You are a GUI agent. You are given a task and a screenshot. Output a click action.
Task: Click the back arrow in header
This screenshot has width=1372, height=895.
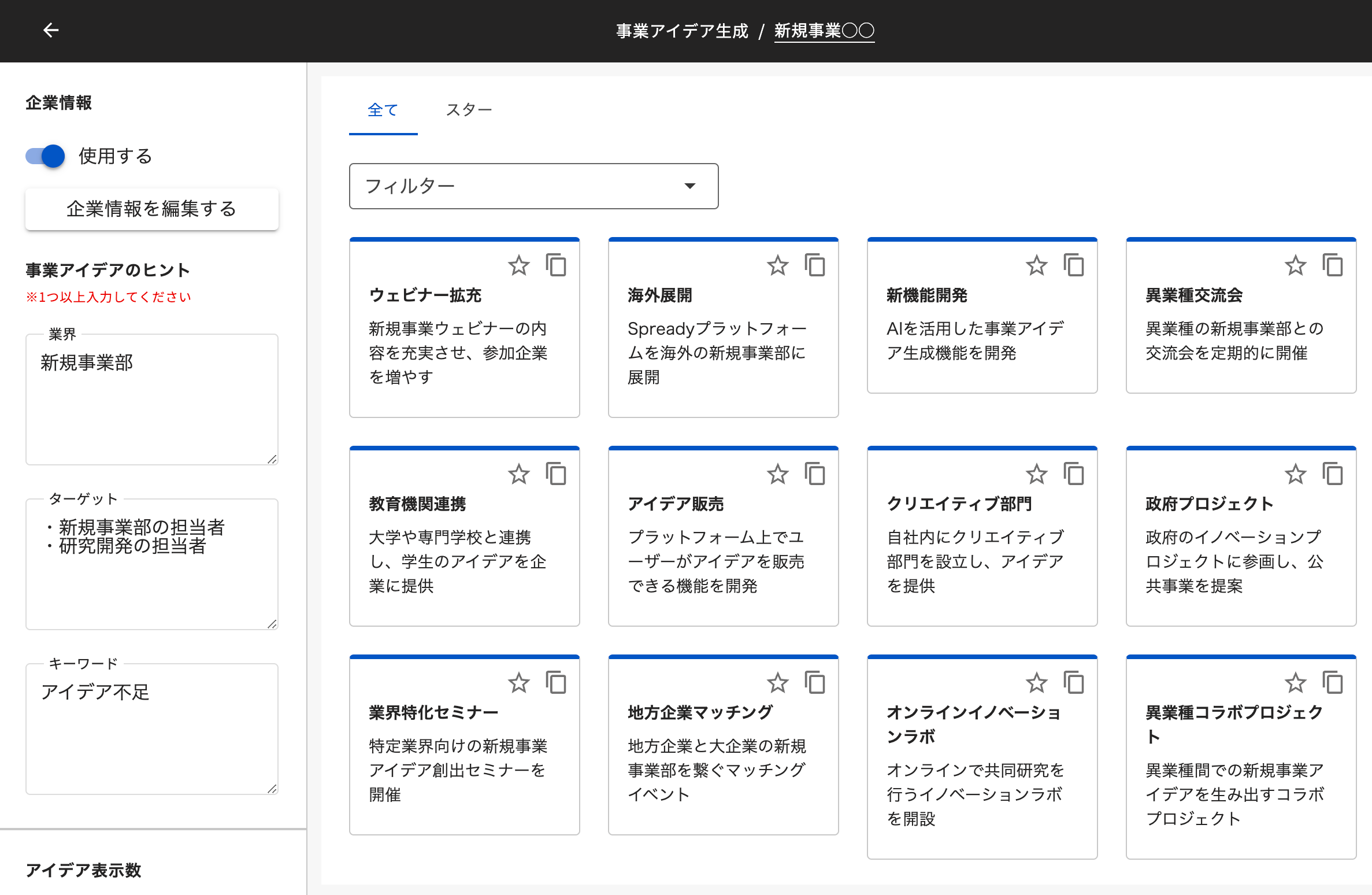51,30
